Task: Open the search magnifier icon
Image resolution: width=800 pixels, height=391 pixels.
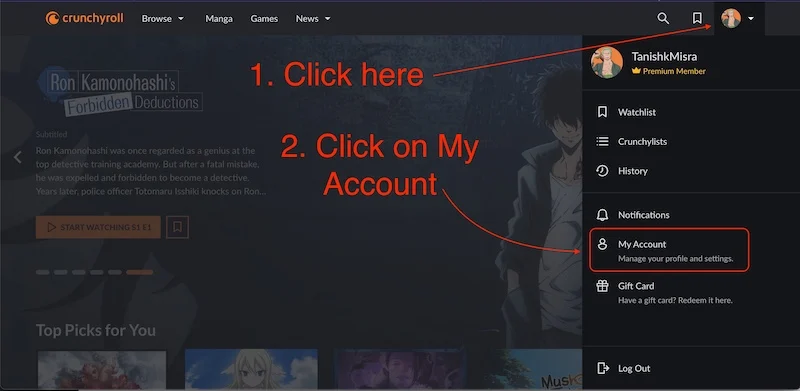Action: pyautogui.click(x=663, y=18)
